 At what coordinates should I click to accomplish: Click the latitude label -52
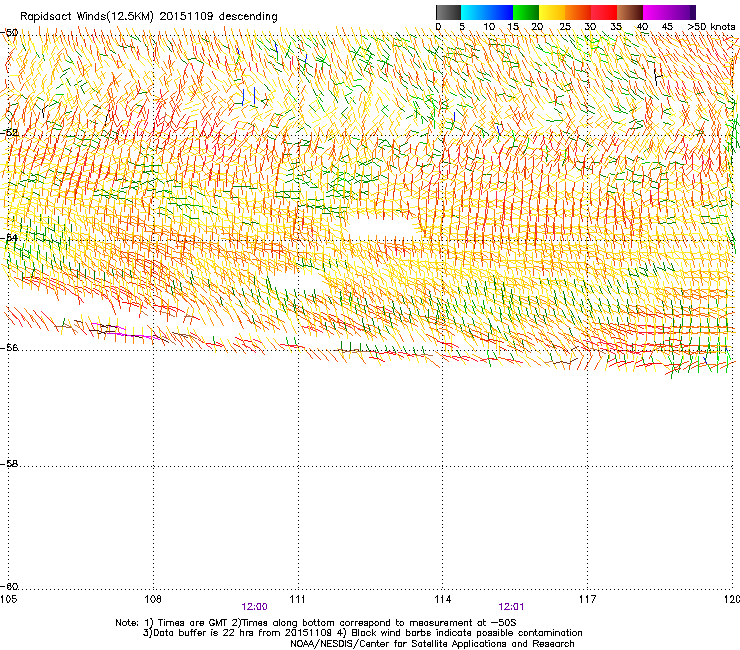pyautogui.click(x=9, y=133)
